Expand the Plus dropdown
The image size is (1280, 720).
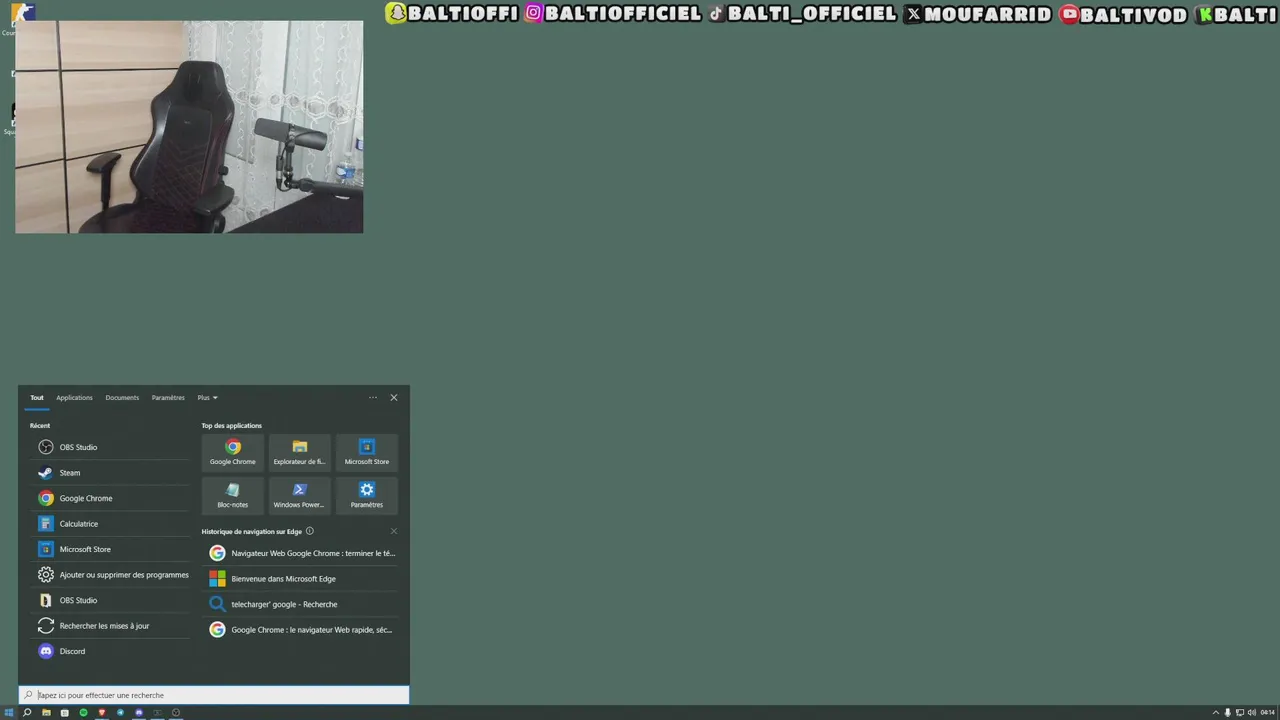tap(207, 397)
